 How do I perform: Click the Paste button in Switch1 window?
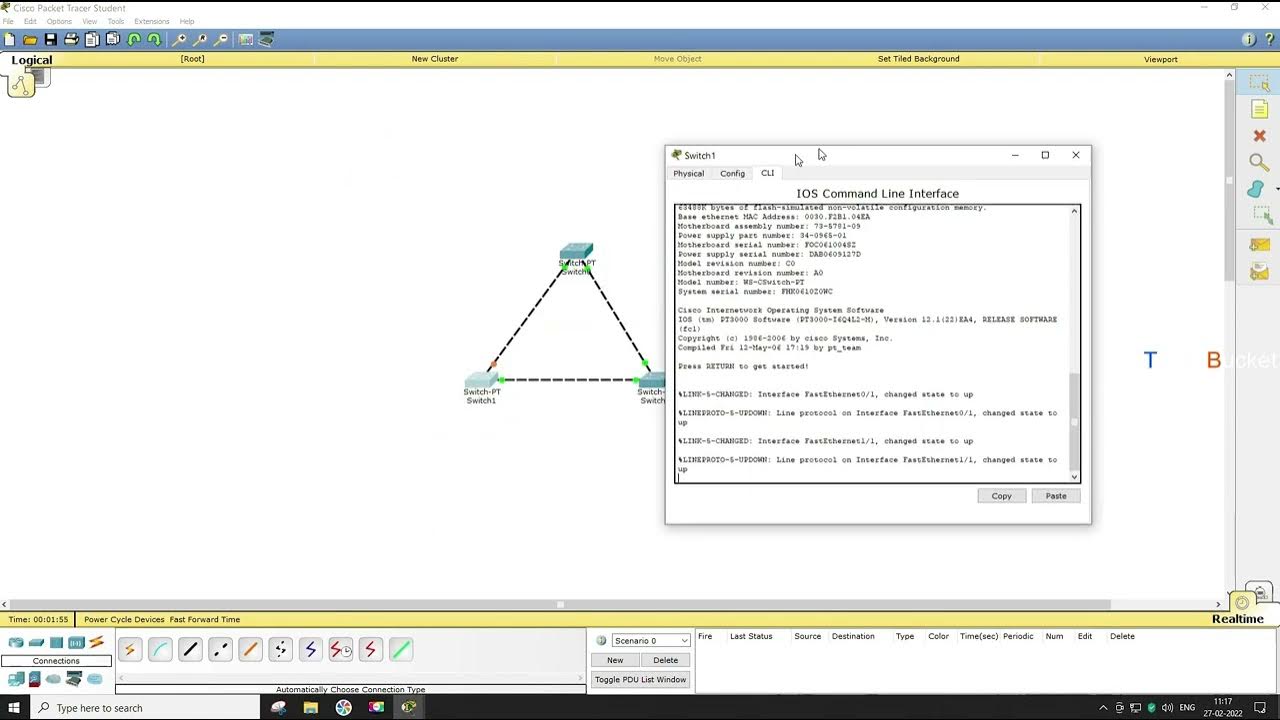[x=1056, y=496]
